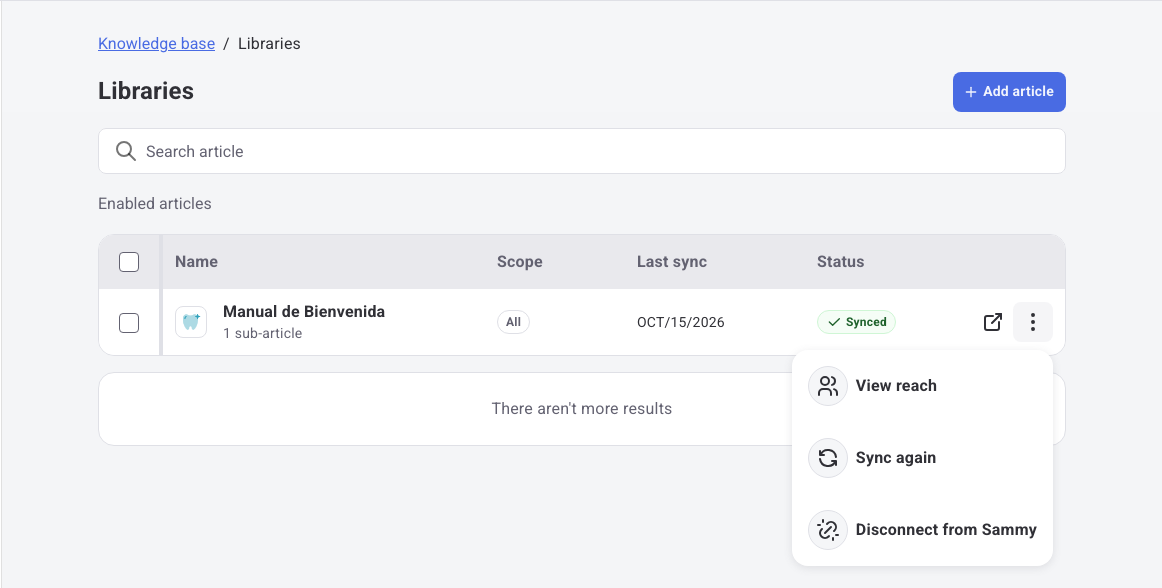The width and height of the screenshot is (1162, 588).
Task: Click the broken-link Disconnect icon
Action: [827, 529]
